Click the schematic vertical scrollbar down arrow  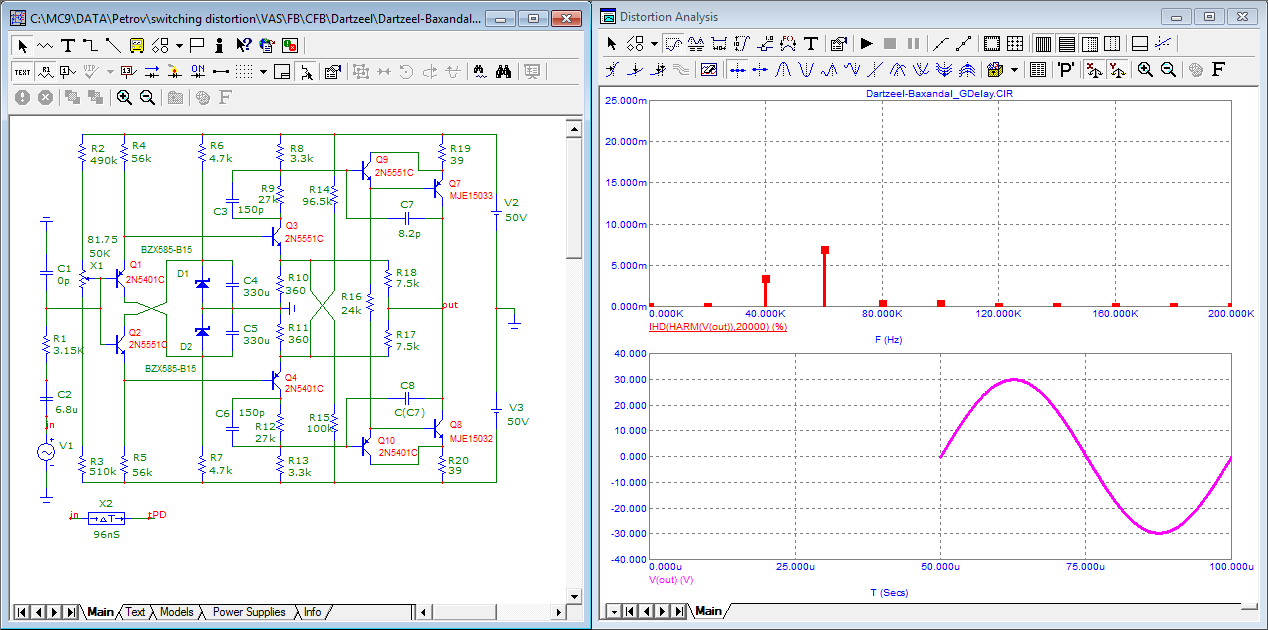point(573,594)
